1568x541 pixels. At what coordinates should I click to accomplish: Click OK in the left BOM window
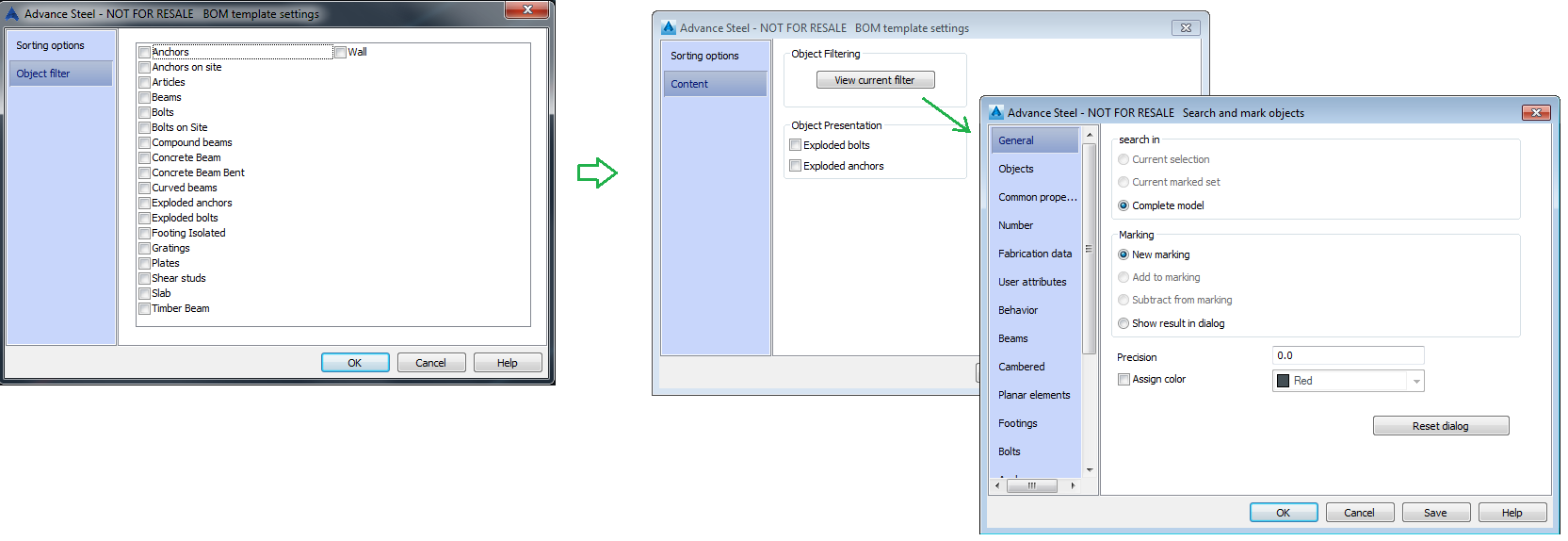(355, 363)
